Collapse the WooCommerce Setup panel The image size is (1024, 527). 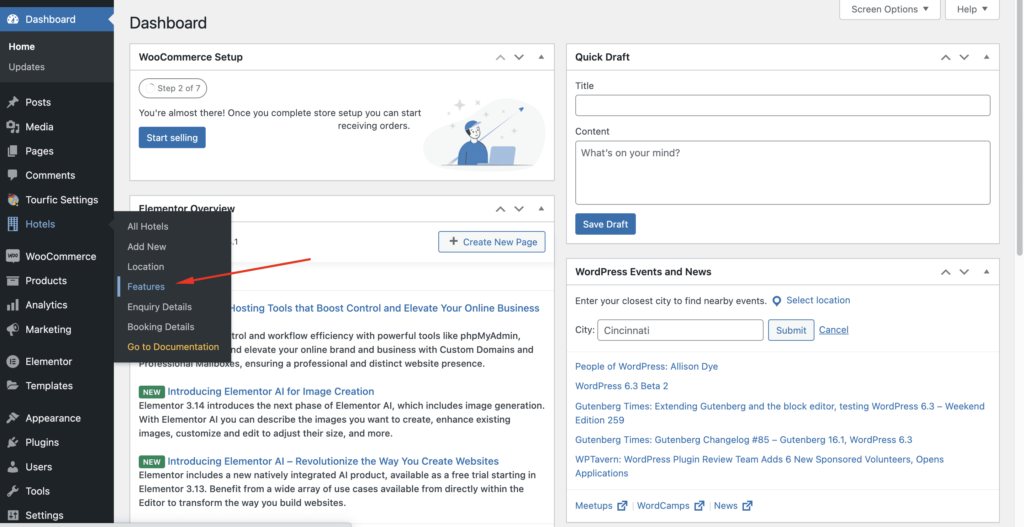tap(541, 57)
